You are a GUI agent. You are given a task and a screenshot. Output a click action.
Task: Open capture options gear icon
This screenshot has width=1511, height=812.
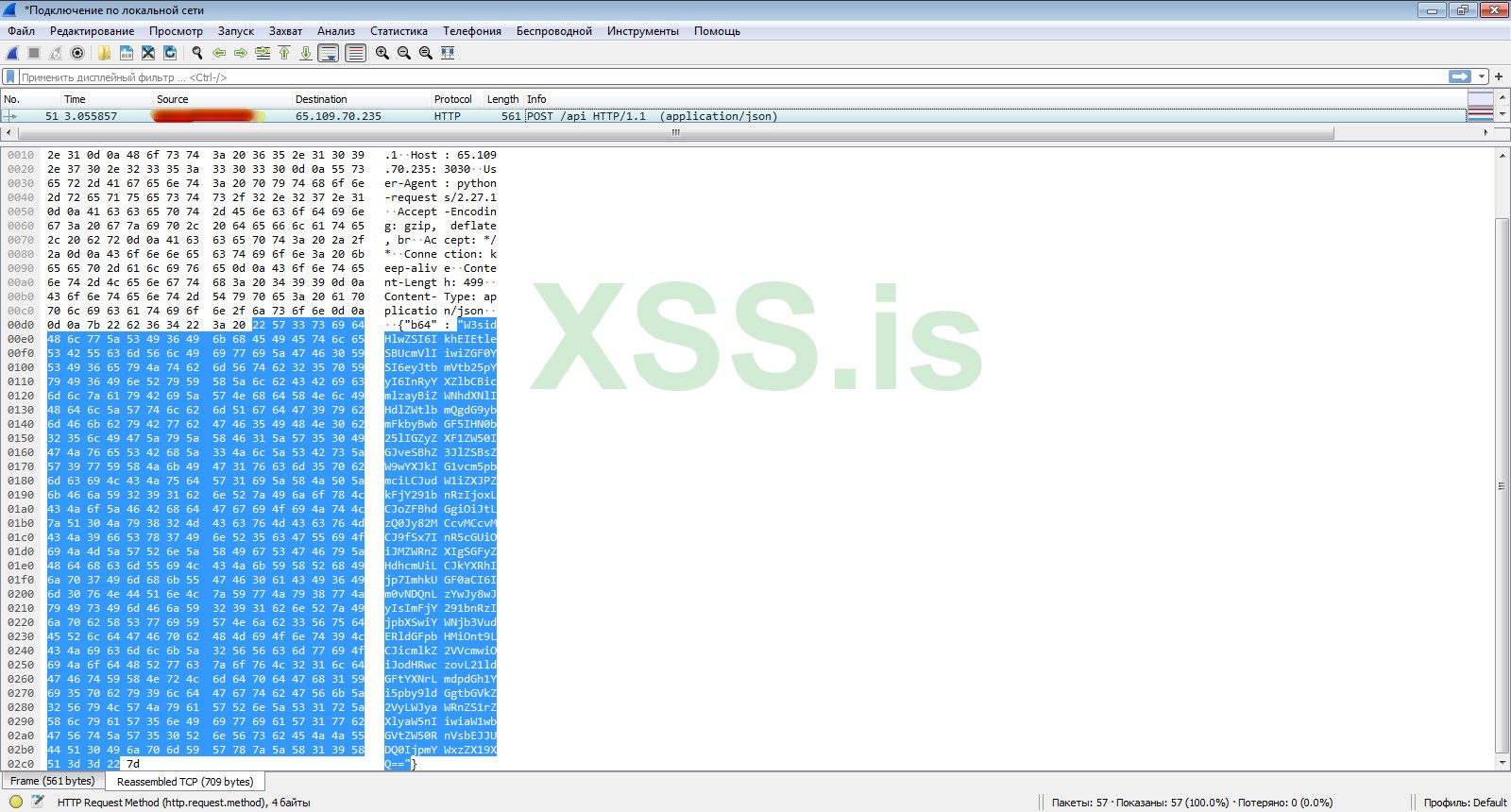[77, 53]
